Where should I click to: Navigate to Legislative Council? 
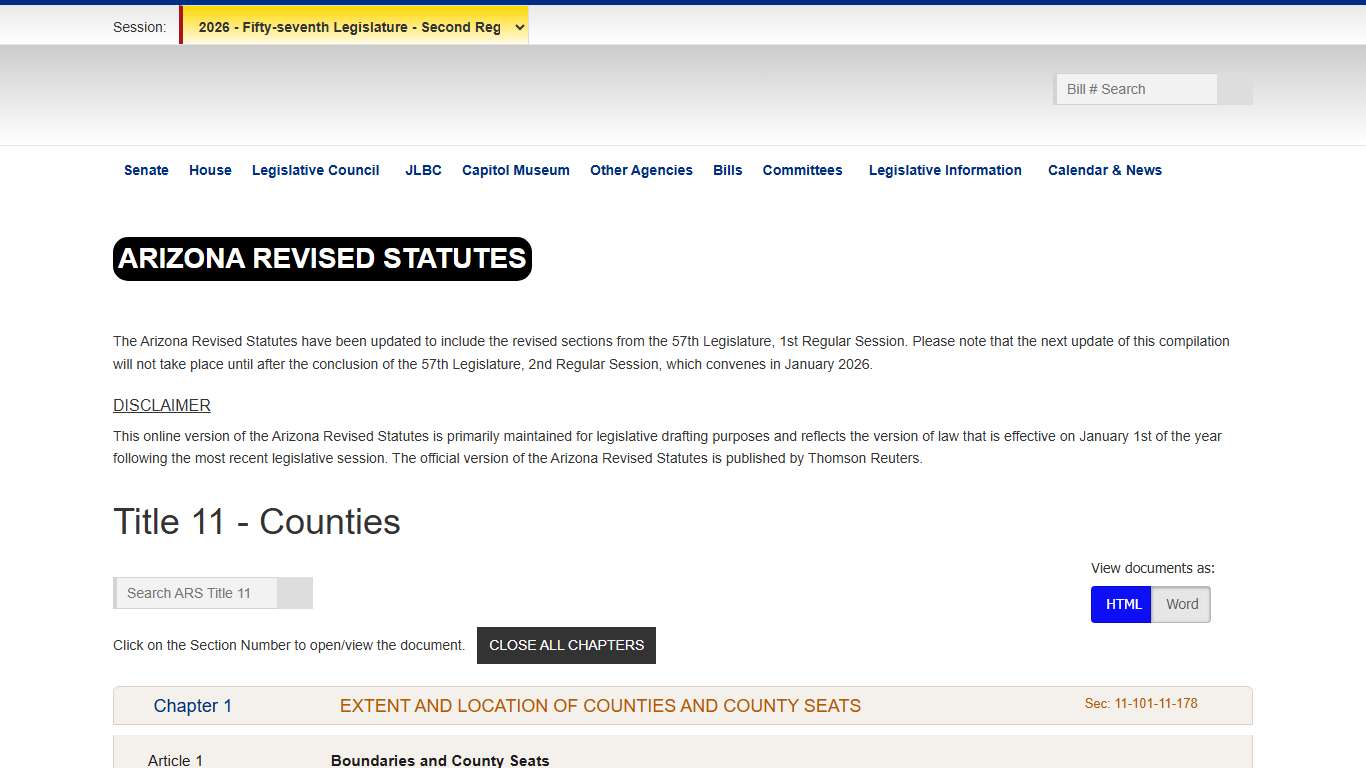click(315, 170)
